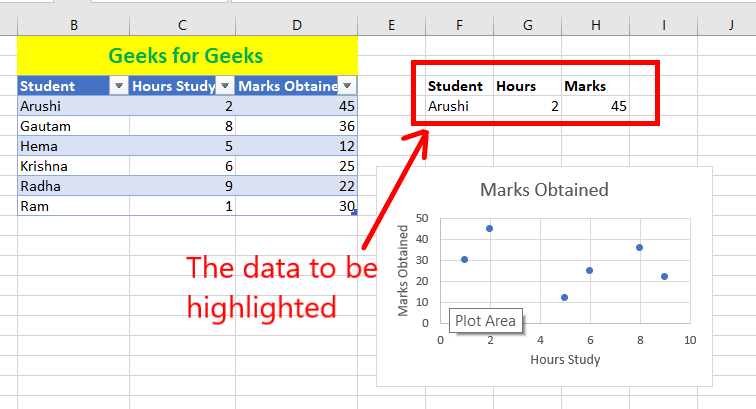The width and height of the screenshot is (756, 409).
Task: Open the Hours Study filter dropdown
Action: click(x=225, y=86)
